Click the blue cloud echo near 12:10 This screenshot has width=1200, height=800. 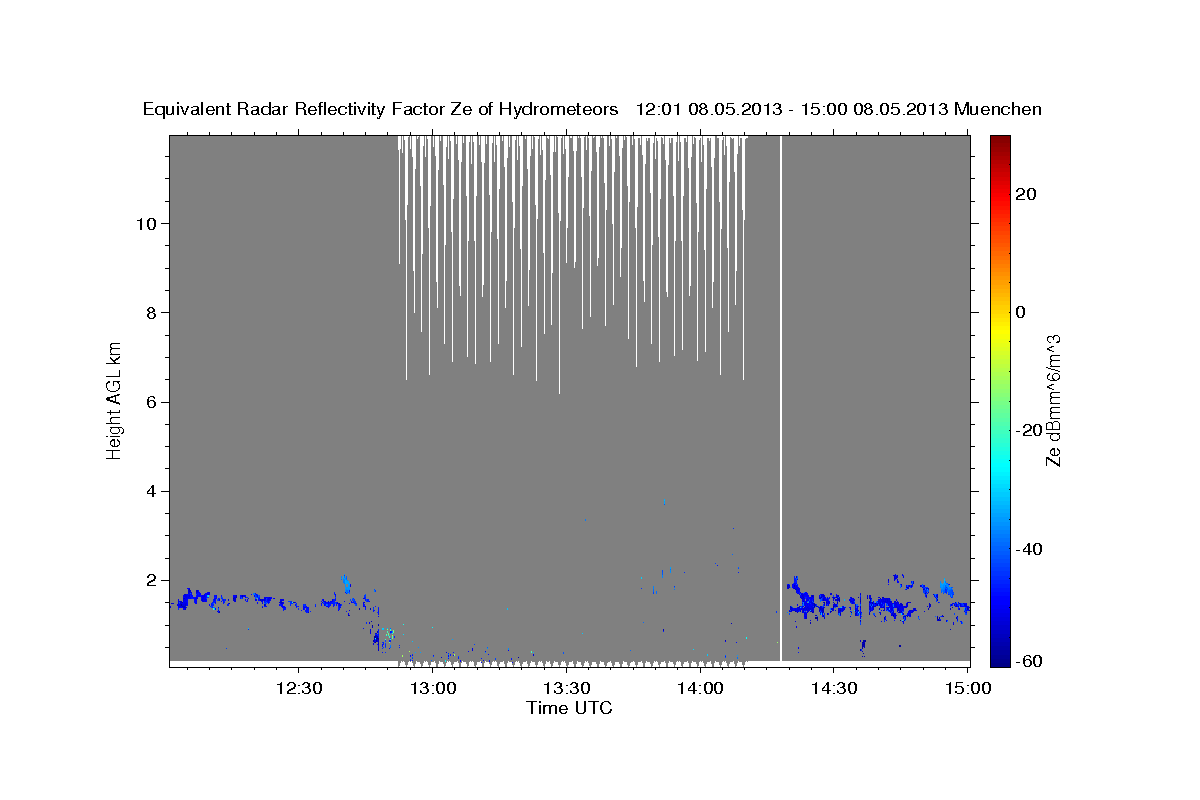(x=195, y=598)
